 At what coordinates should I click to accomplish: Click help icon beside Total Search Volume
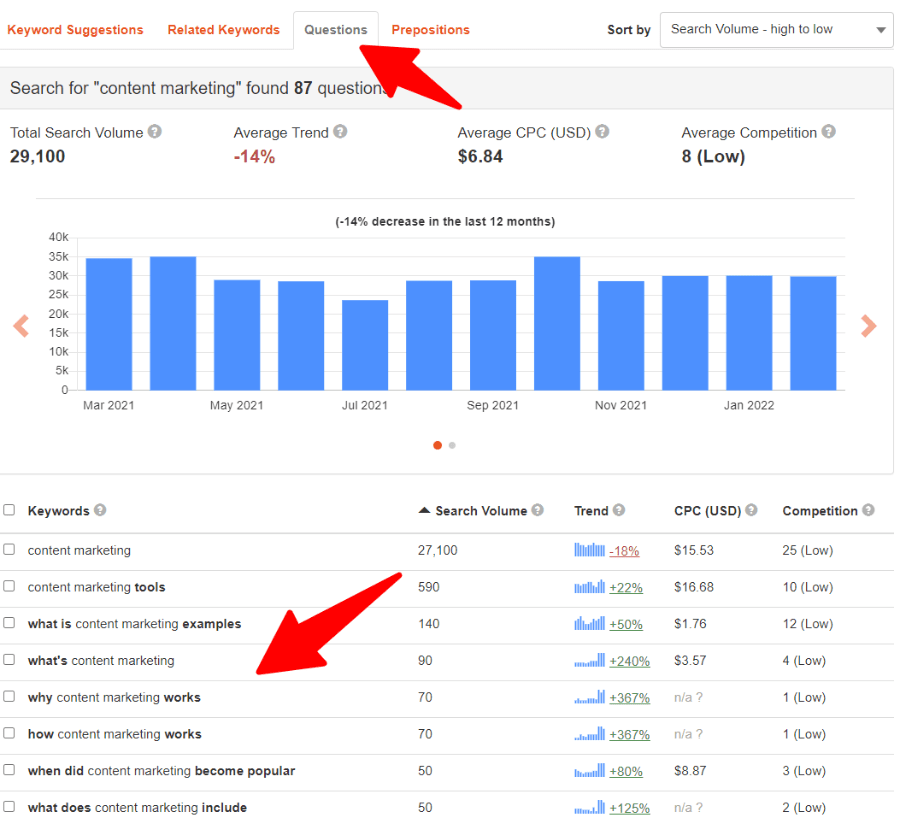155,132
